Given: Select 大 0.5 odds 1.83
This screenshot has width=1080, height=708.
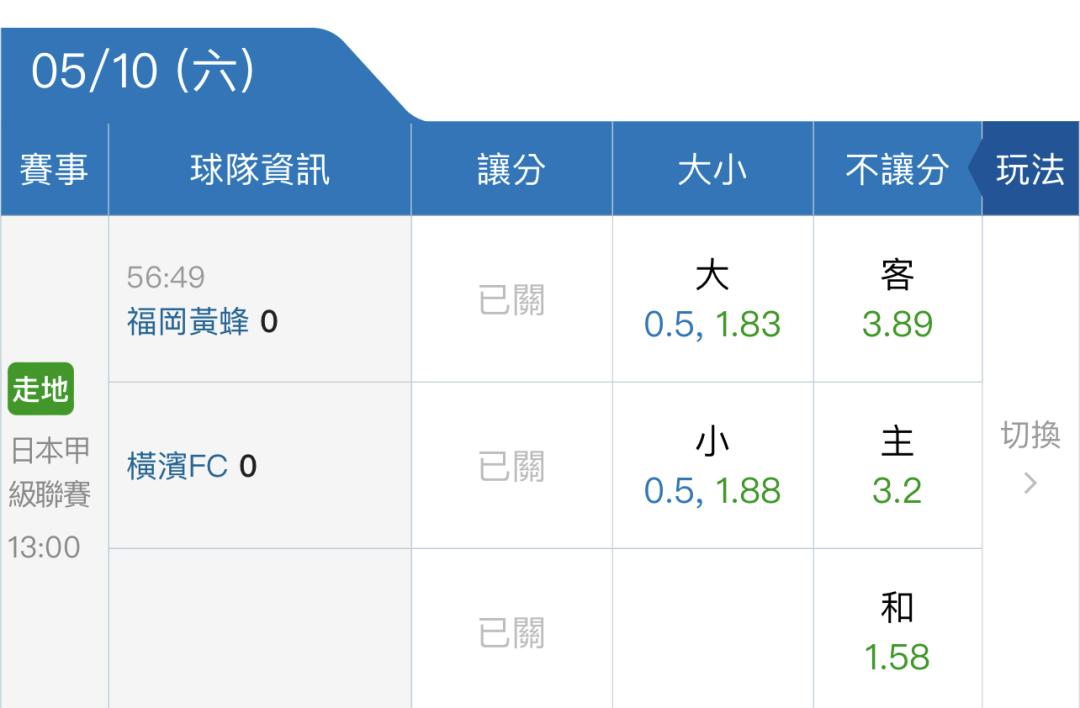Looking at the screenshot, I should pos(712,300).
